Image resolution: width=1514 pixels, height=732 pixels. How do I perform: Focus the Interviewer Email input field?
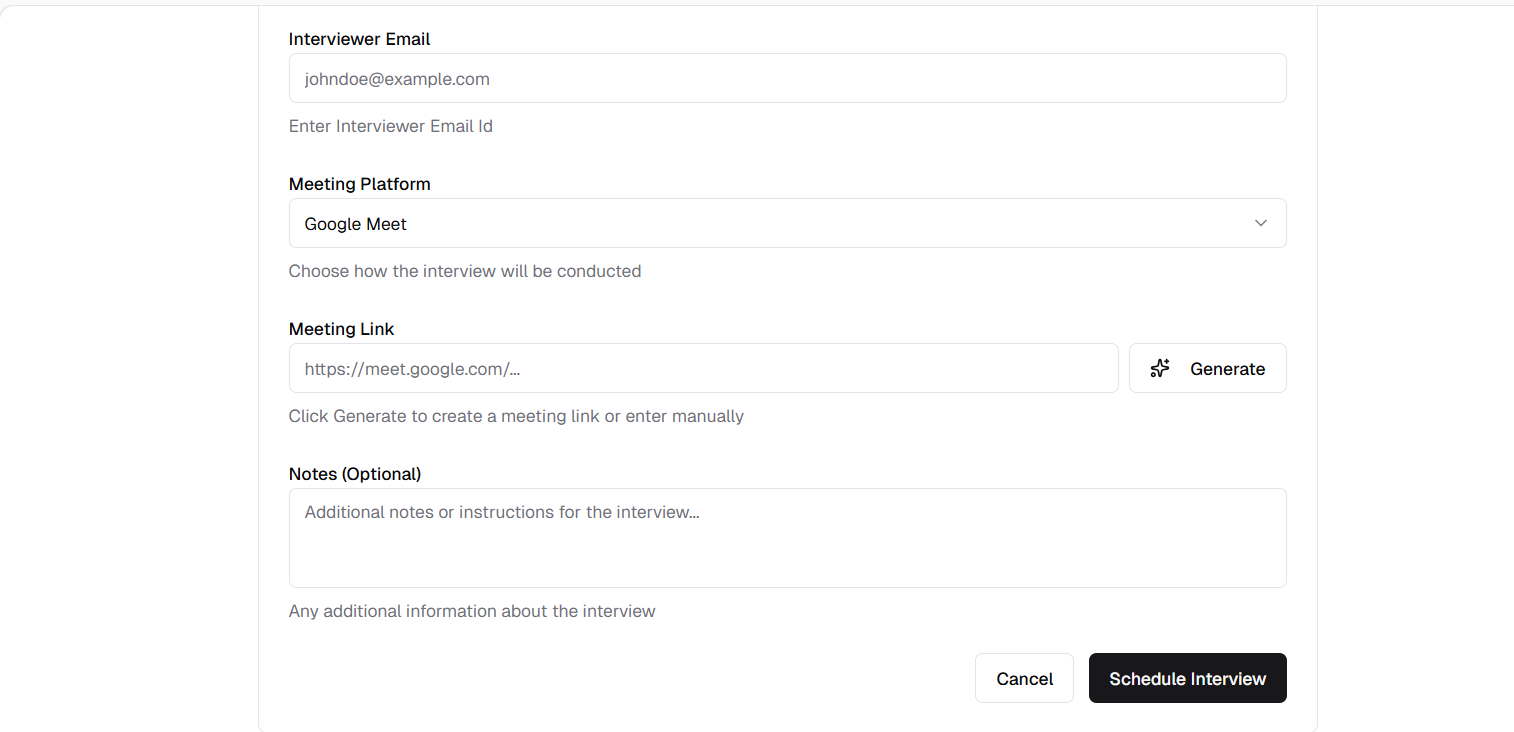(786, 78)
